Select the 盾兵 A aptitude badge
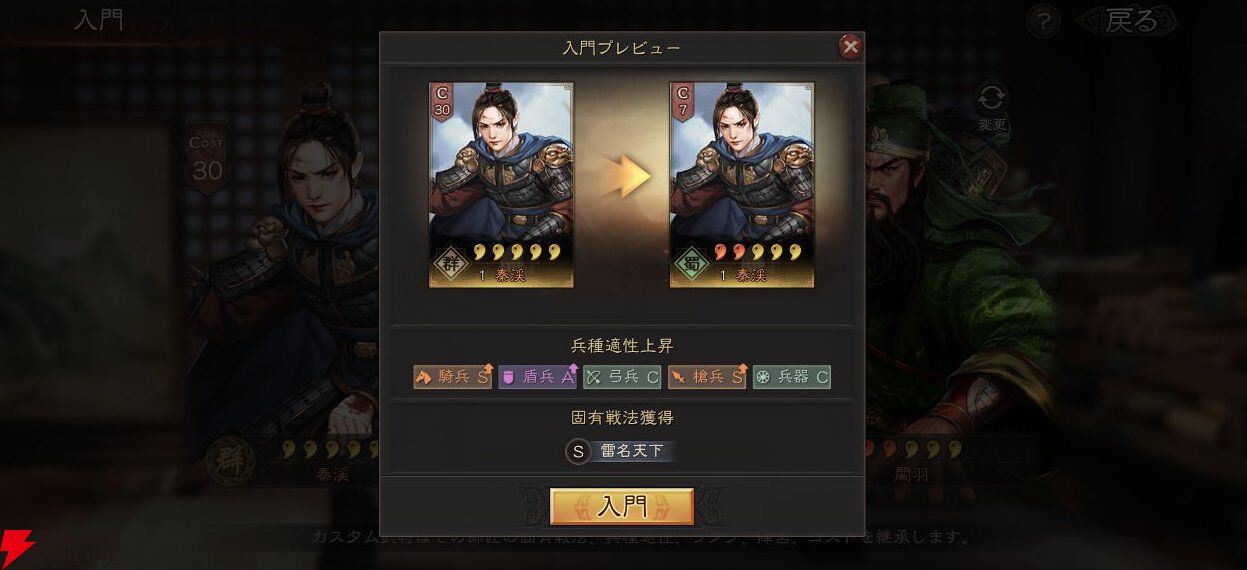The width and height of the screenshot is (1247, 570). pos(538,377)
